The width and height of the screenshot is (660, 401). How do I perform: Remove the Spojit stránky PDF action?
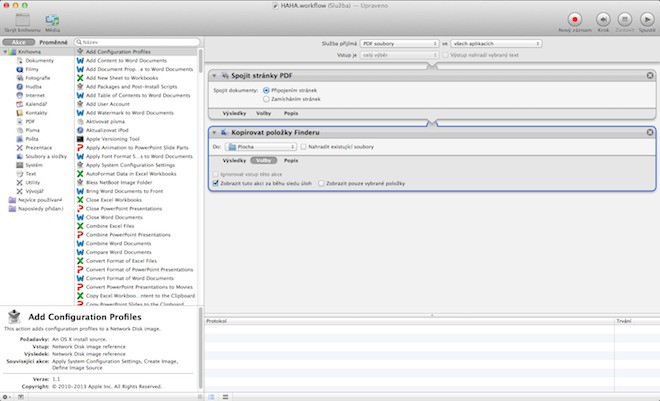coord(650,76)
